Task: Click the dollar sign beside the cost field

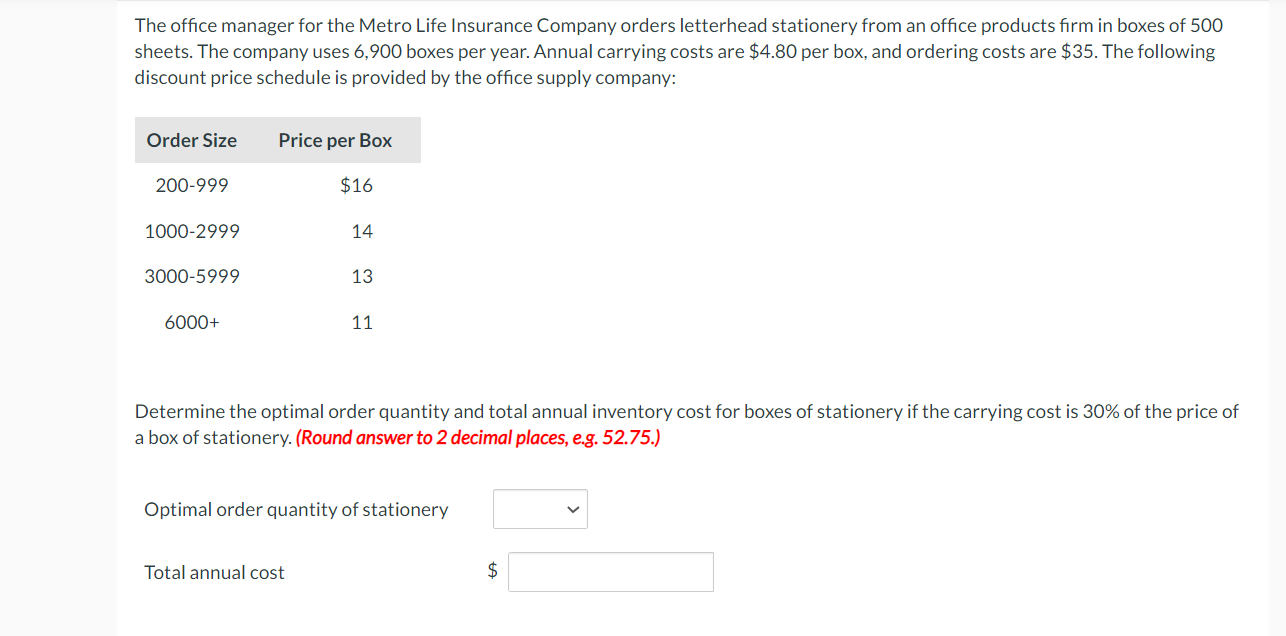Action: point(492,571)
